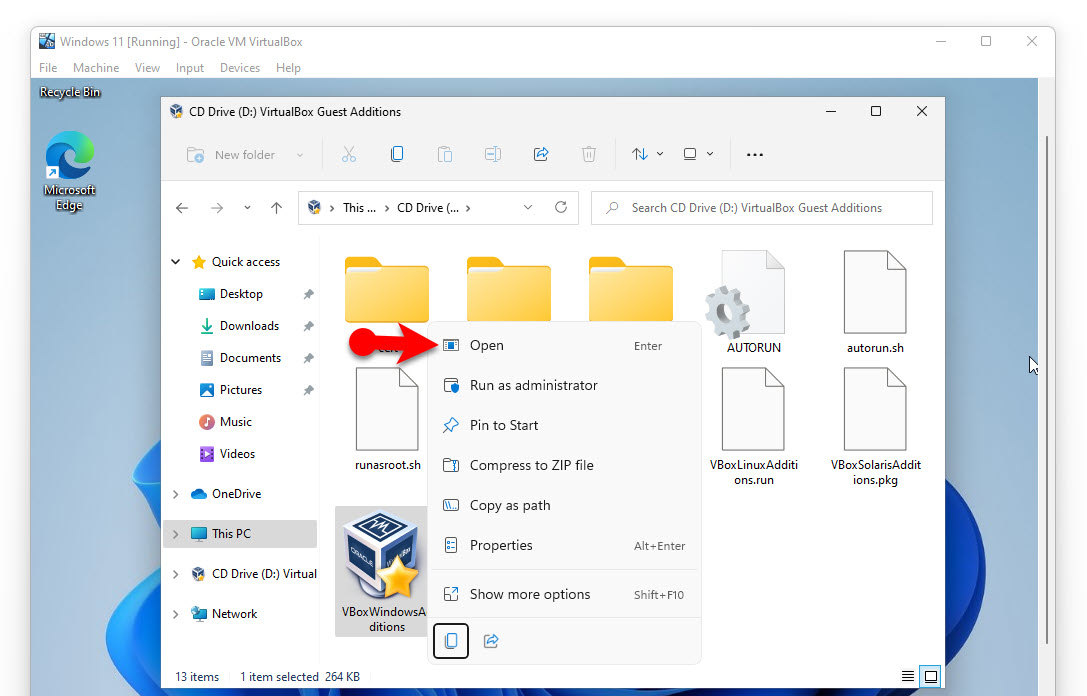Image resolution: width=1087 pixels, height=696 pixels.
Task: Click the Search CD Drive input field
Action: coord(770,208)
